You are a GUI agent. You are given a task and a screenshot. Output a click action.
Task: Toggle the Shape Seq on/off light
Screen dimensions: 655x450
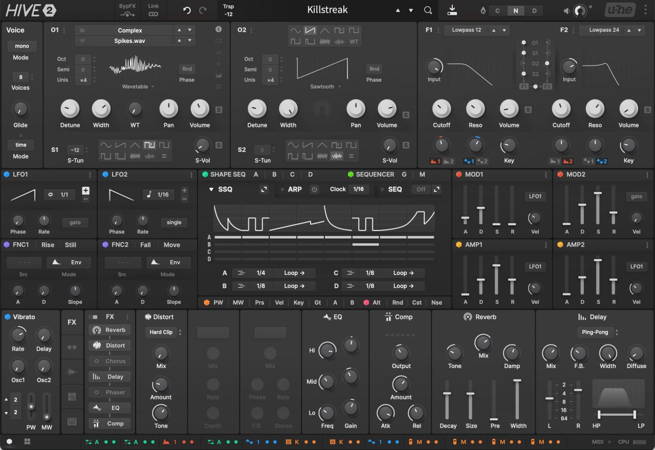203,174
